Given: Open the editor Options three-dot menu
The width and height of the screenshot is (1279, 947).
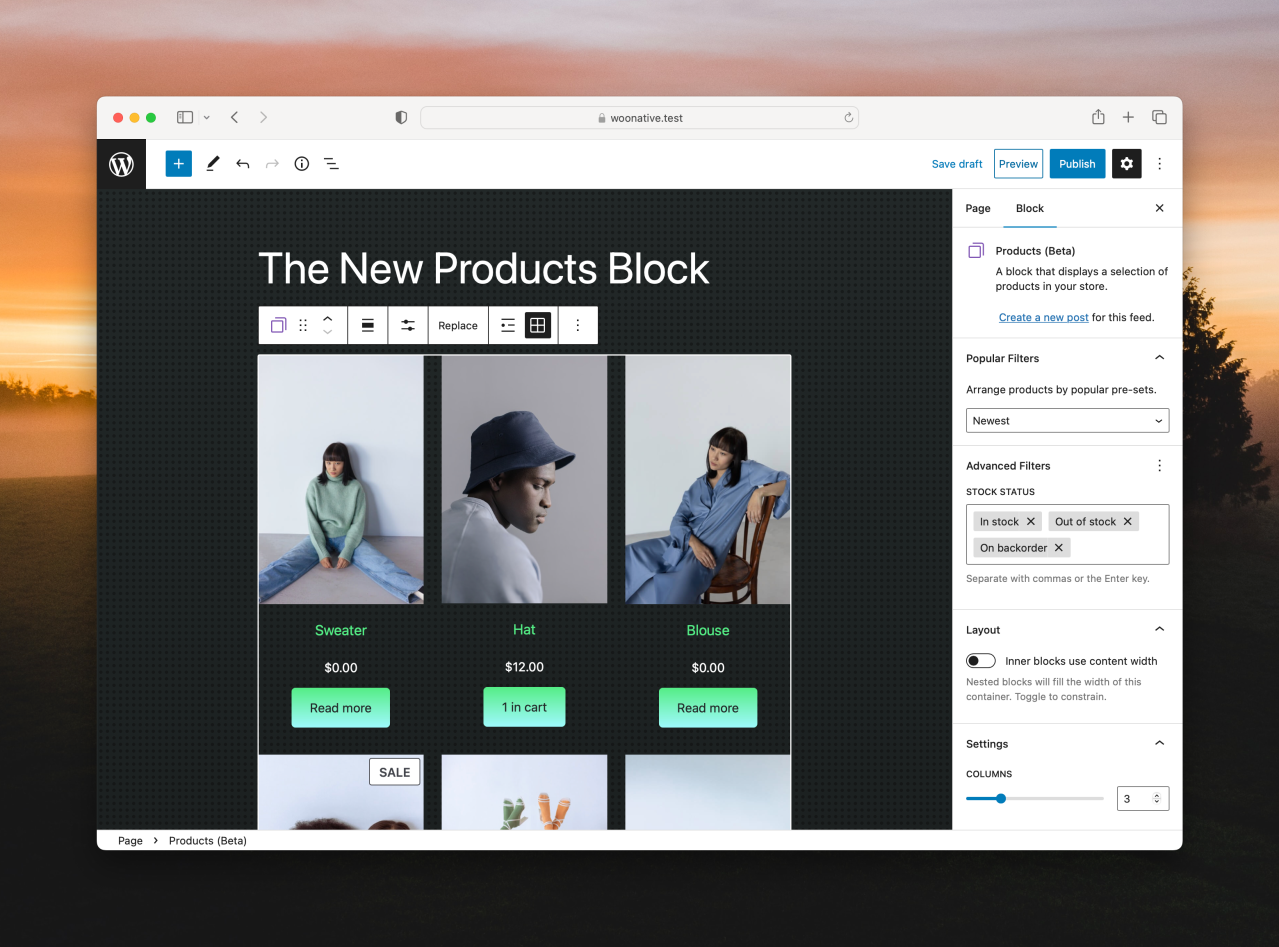Looking at the screenshot, I should coord(1160,164).
